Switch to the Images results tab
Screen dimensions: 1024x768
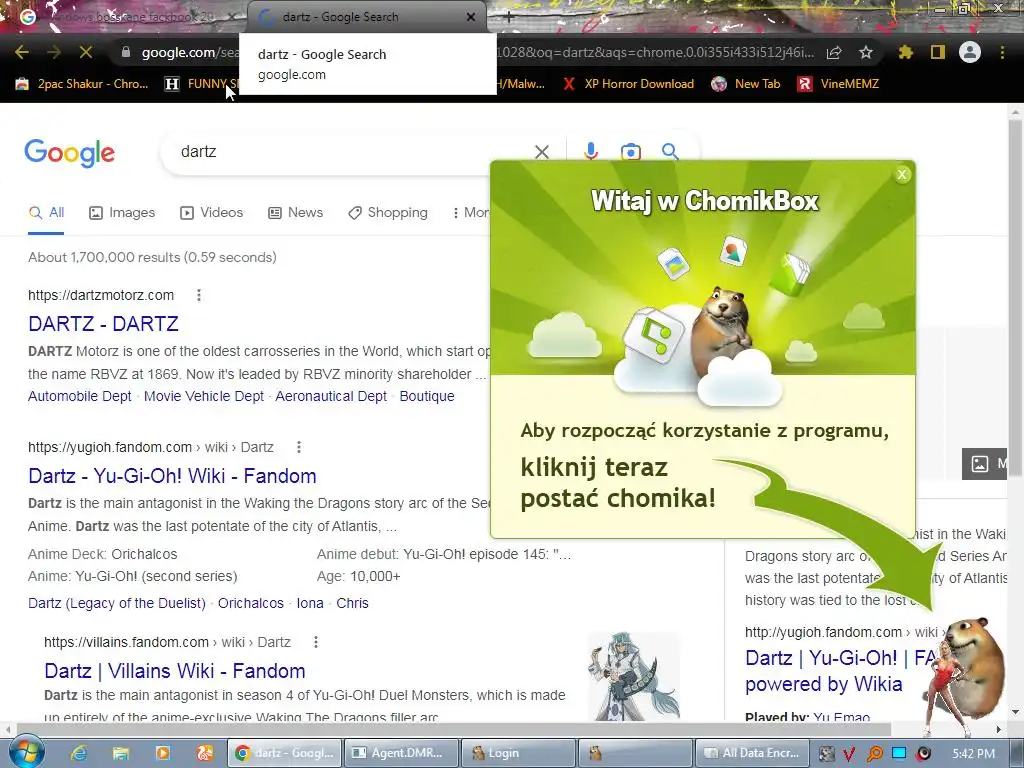pos(122,213)
